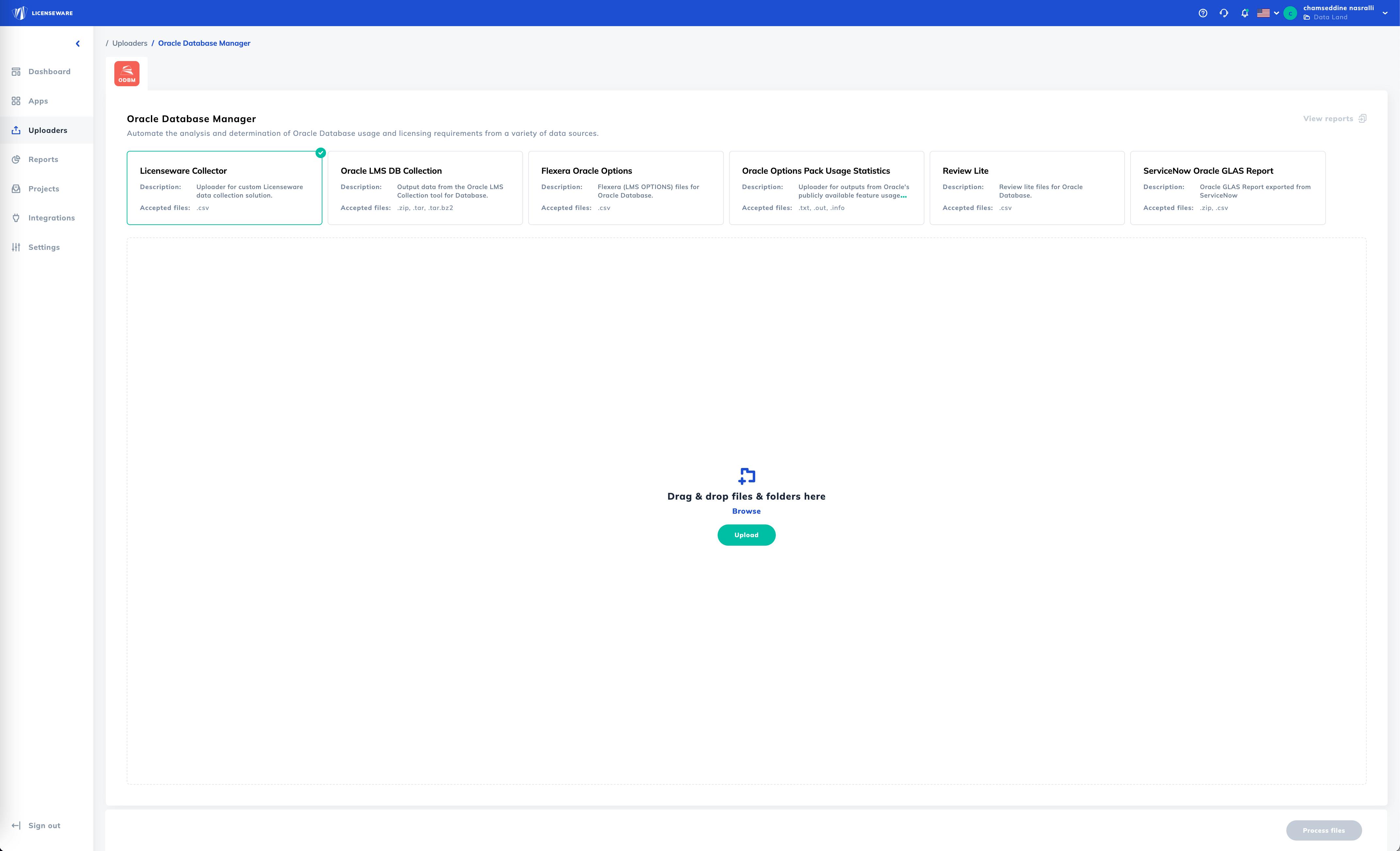Click the Uploaders upload icon

tap(16, 130)
